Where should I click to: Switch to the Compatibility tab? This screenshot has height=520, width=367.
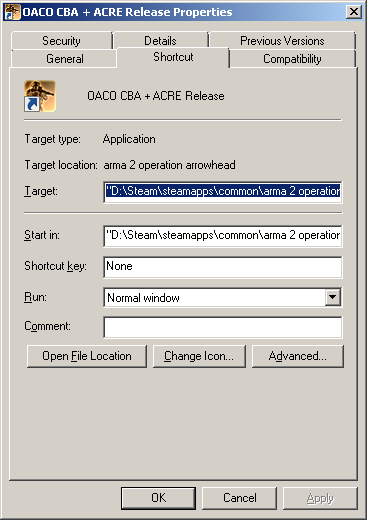tap(293, 59)
